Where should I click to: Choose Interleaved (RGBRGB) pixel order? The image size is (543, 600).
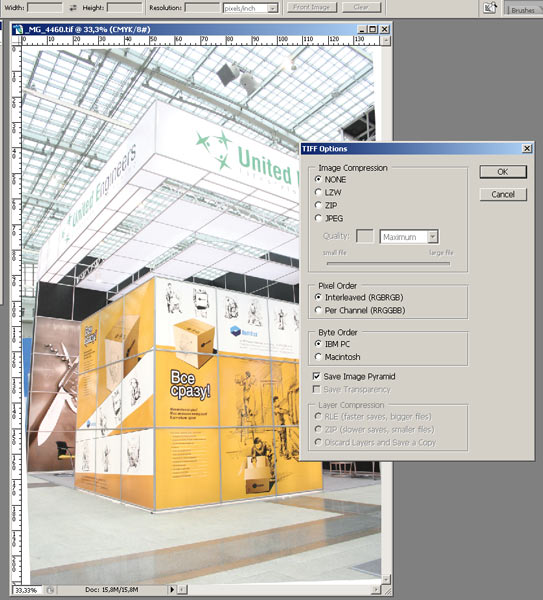point(359,297)
